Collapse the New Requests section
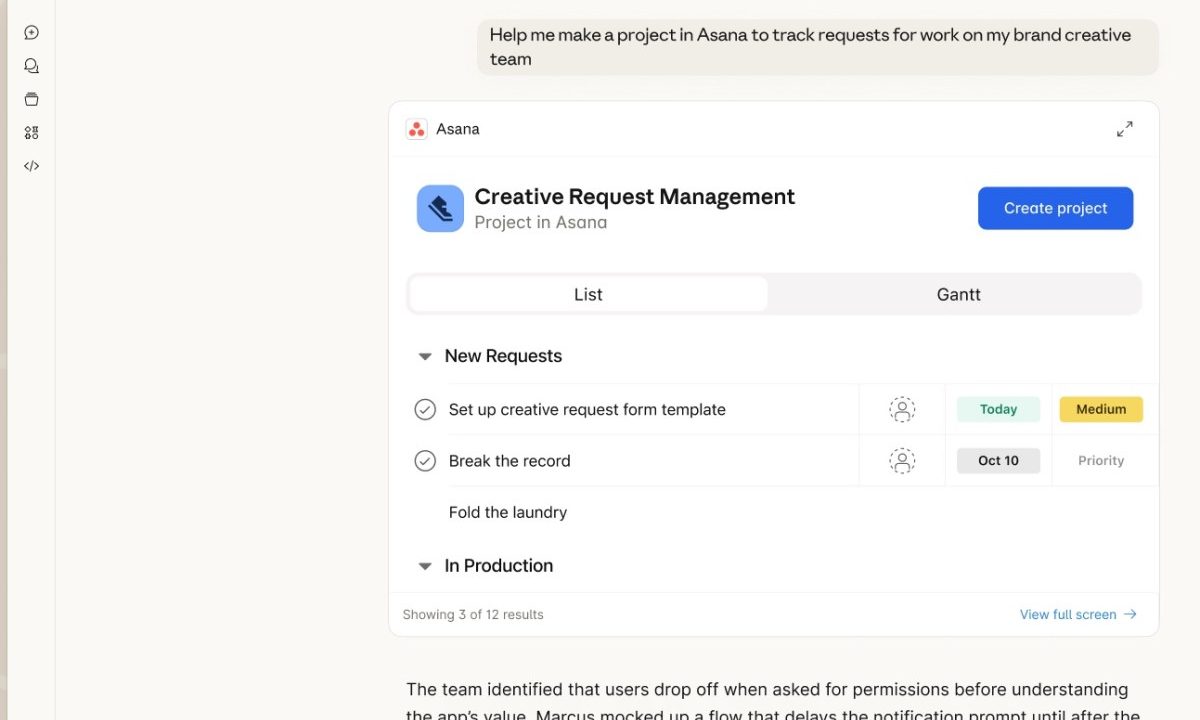This screenshot has height=720, width=1200. pyautogui.click(x=424, y=356)
